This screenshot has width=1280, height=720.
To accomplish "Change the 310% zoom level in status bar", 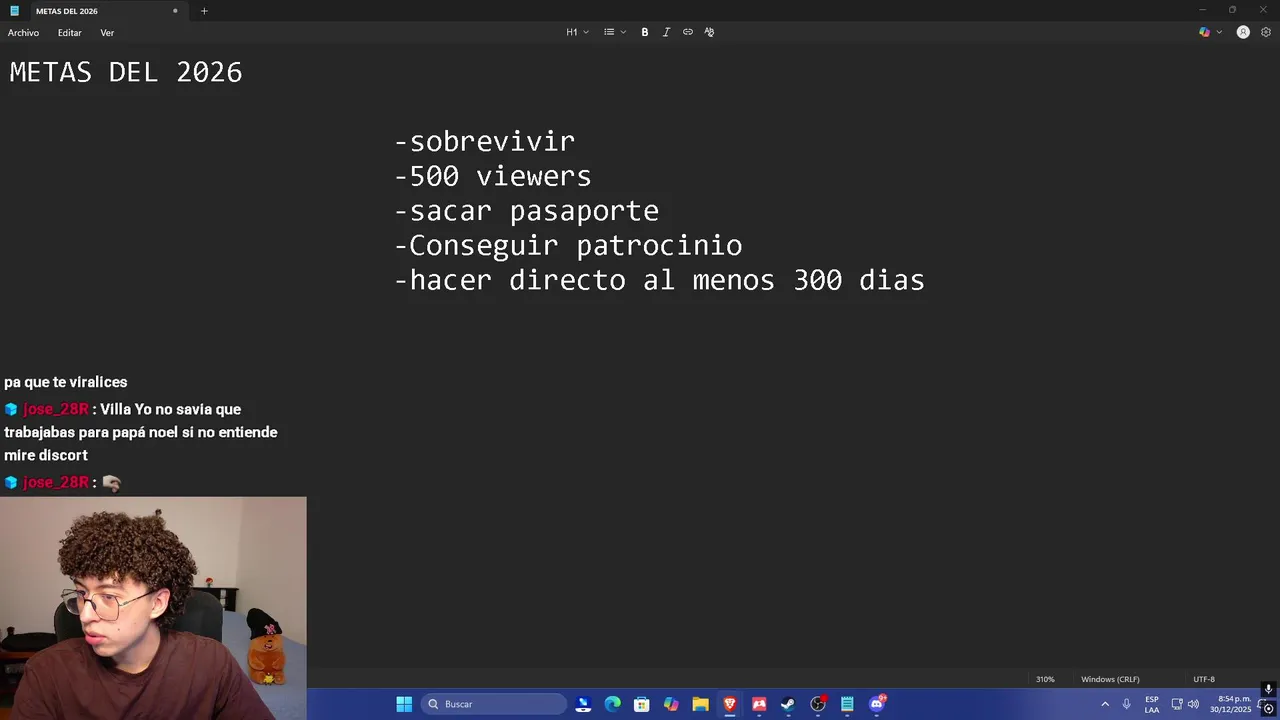I will pyautogui.click(x=1045, y=679).
